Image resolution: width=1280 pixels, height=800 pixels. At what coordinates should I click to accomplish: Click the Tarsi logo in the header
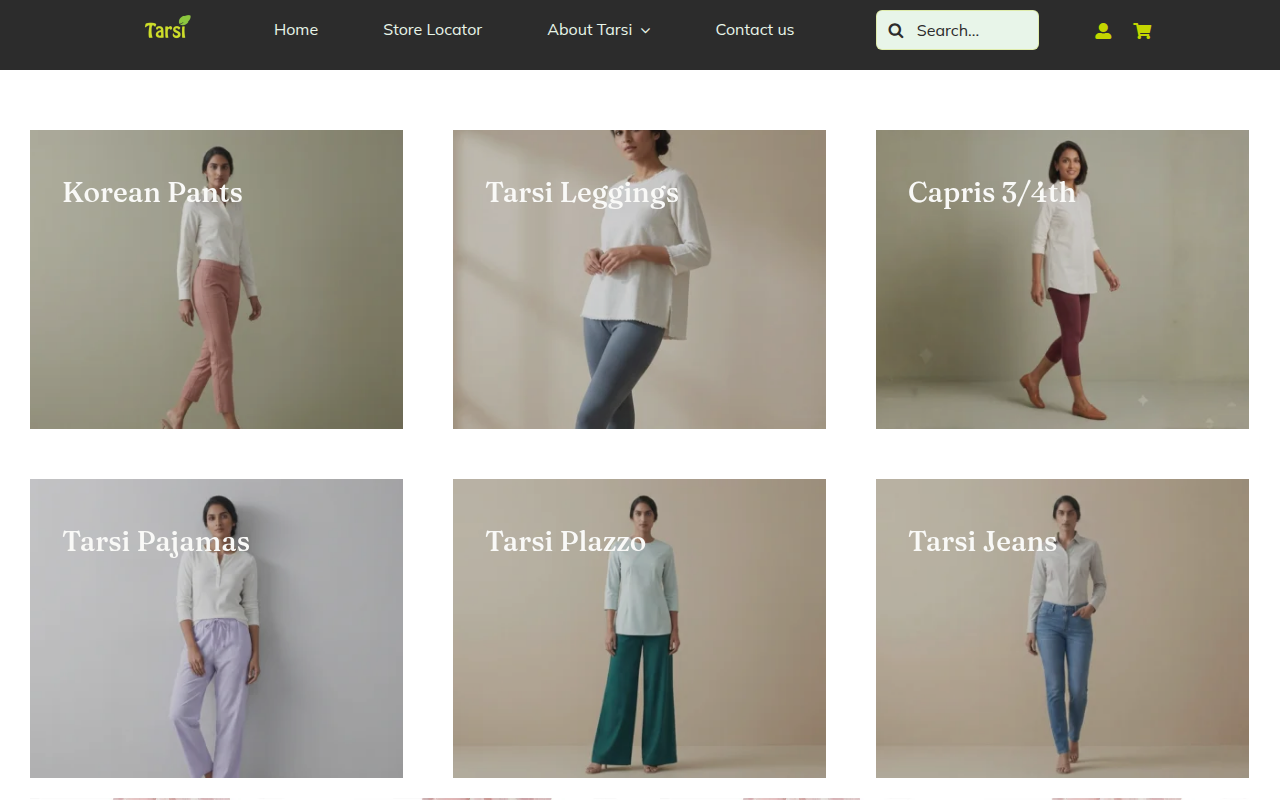[168, 28]
